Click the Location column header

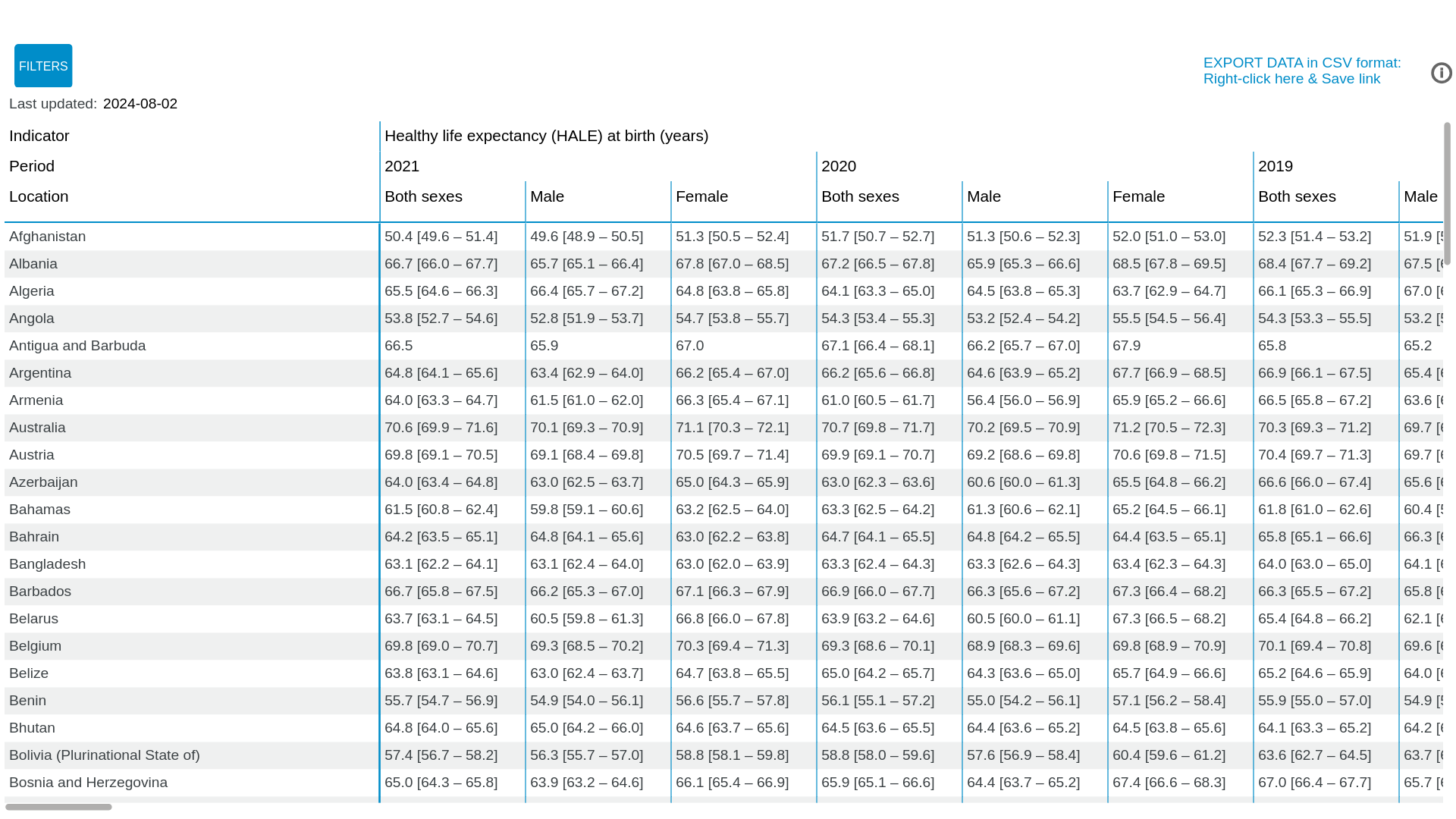[39, 196]
